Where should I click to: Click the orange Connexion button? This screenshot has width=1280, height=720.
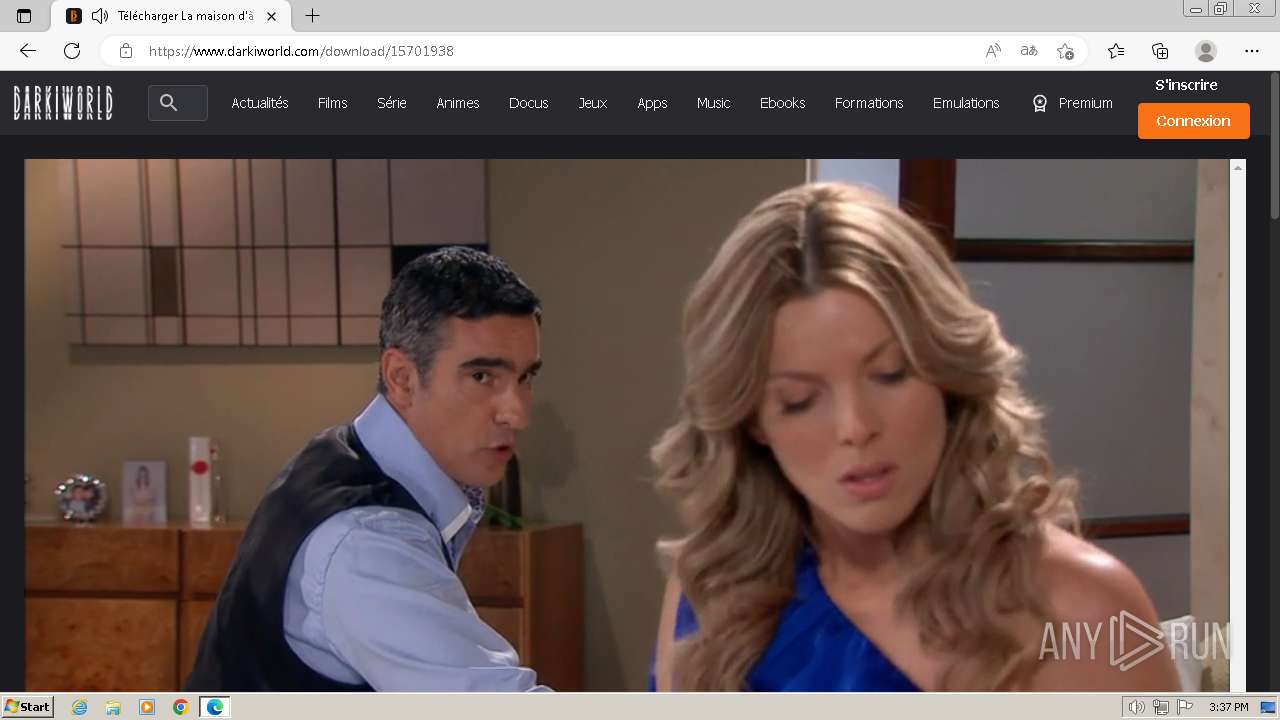coord(1194,121)
